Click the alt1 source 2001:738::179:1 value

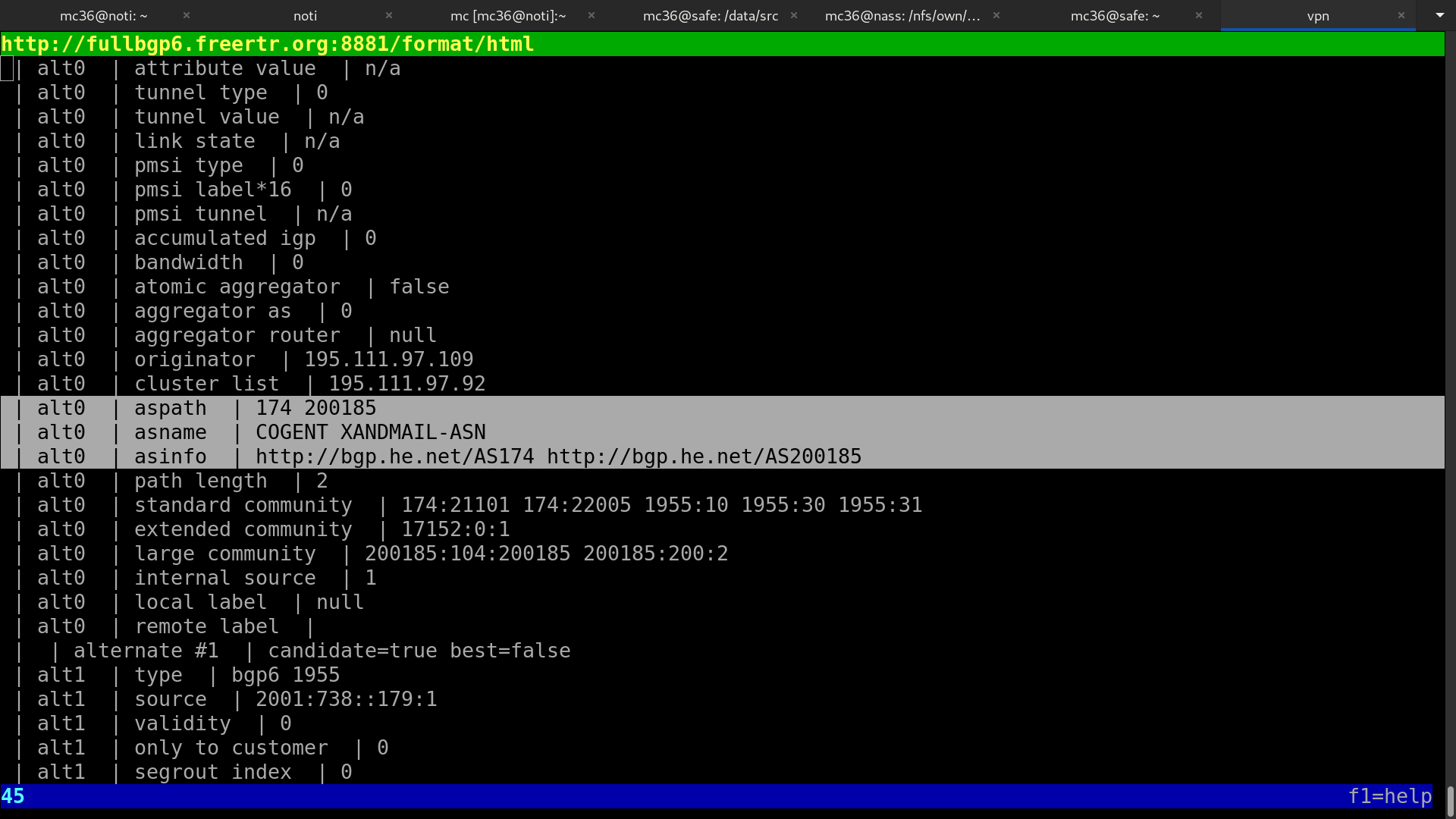point(347,699)
